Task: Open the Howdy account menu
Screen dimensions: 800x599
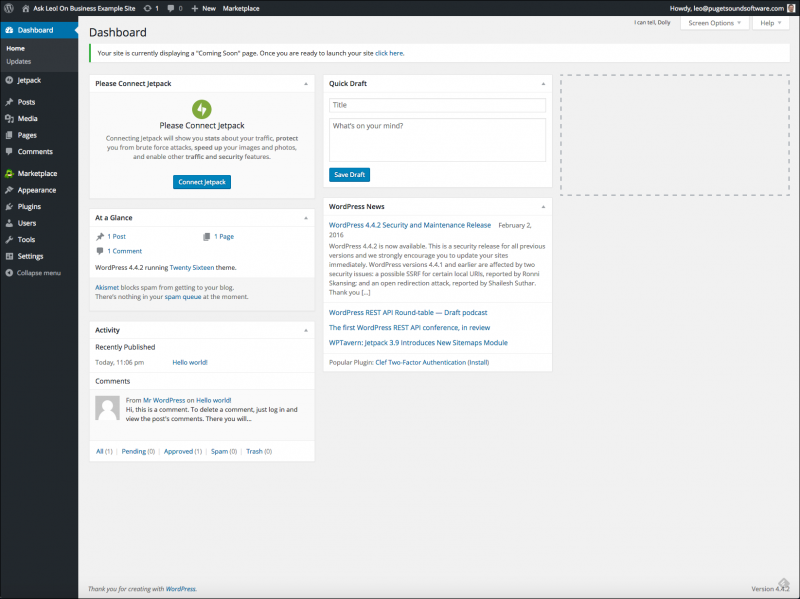Action: point(733,8)
